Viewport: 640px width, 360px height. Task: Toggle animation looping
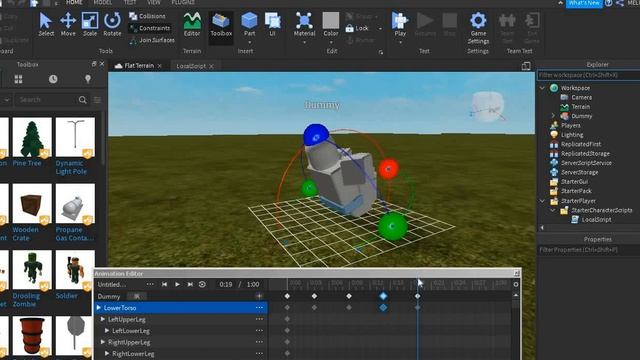(x=202, y=284)
